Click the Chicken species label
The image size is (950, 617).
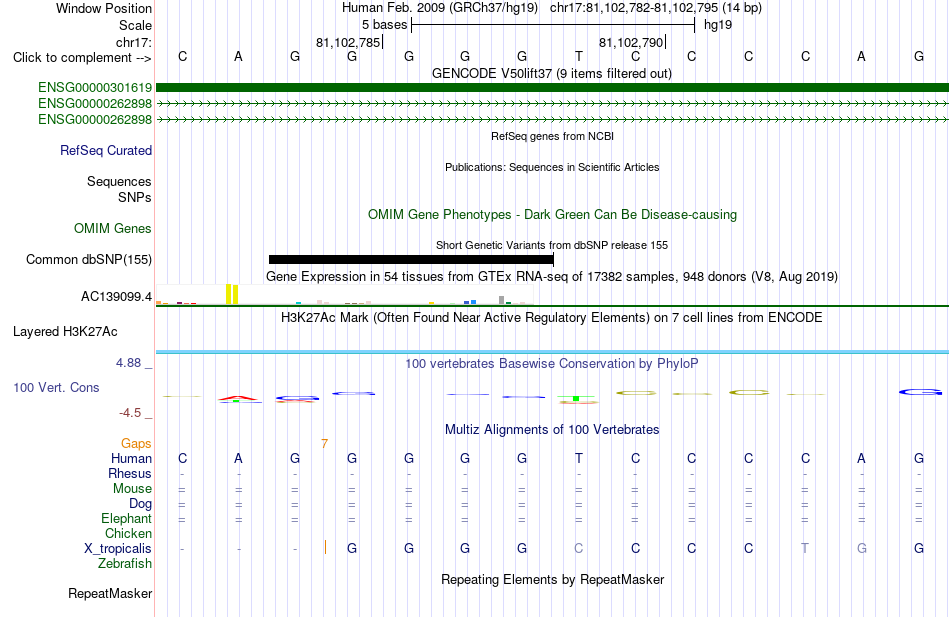point(128,533)
